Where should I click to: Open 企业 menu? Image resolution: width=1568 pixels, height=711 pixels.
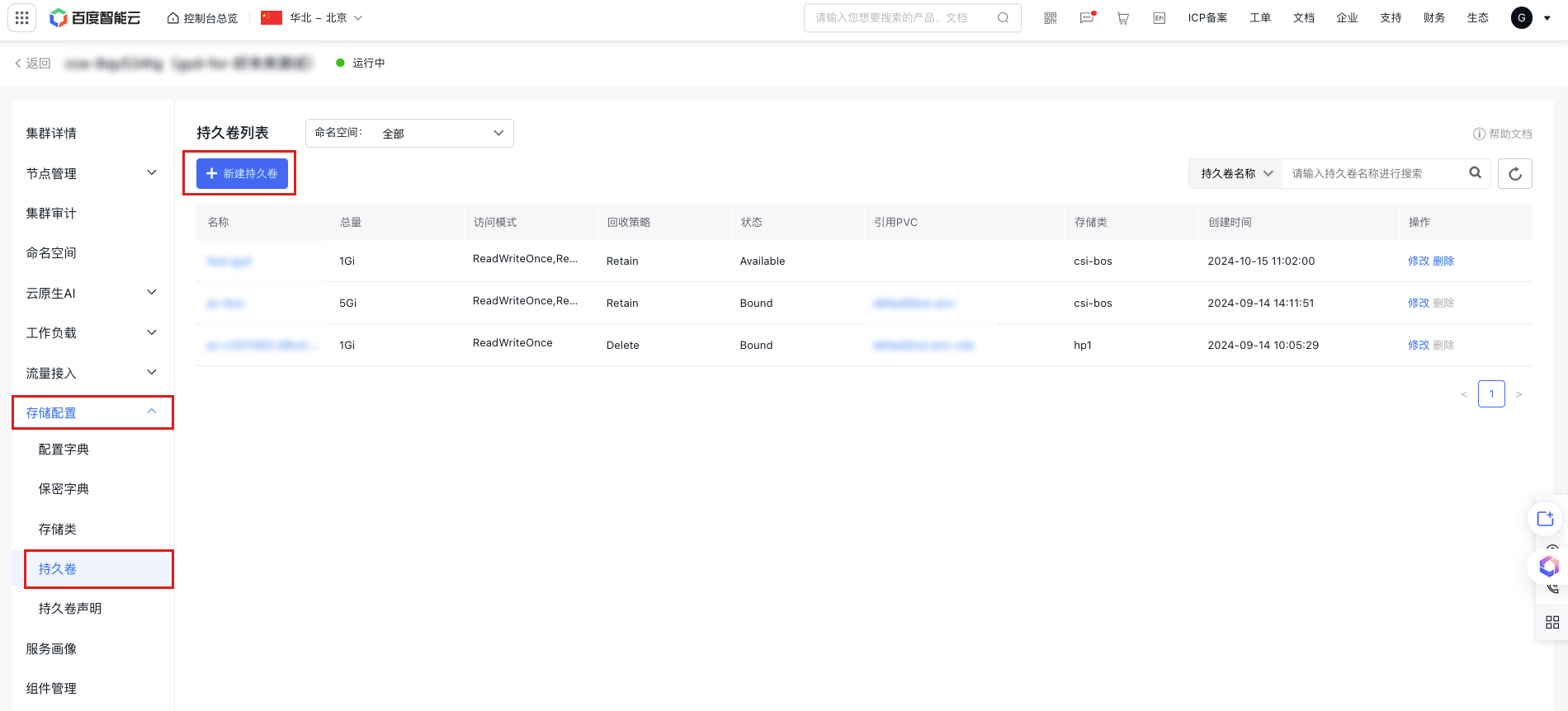click(1348, 18)
